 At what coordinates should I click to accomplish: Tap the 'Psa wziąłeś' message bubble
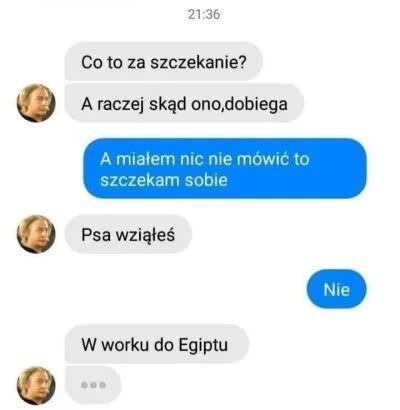pyautogui.click(x=128, y=234)
